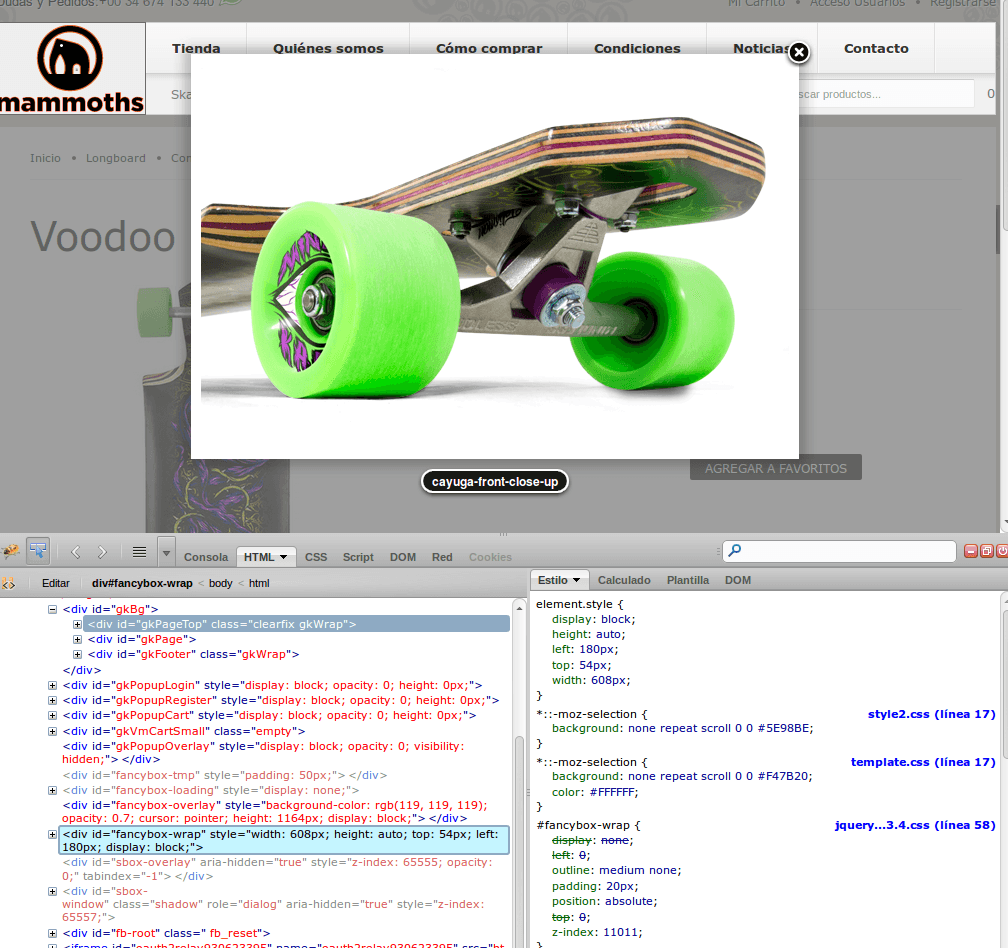Open the DOM side panel tab
1008x948 pixels.
tap(737, 580)
